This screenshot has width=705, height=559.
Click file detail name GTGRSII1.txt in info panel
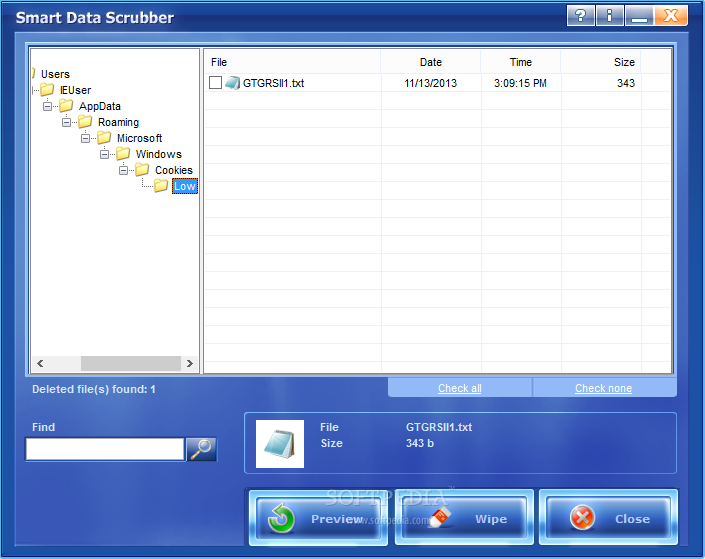pyautogui.click(x=439, y=427)
